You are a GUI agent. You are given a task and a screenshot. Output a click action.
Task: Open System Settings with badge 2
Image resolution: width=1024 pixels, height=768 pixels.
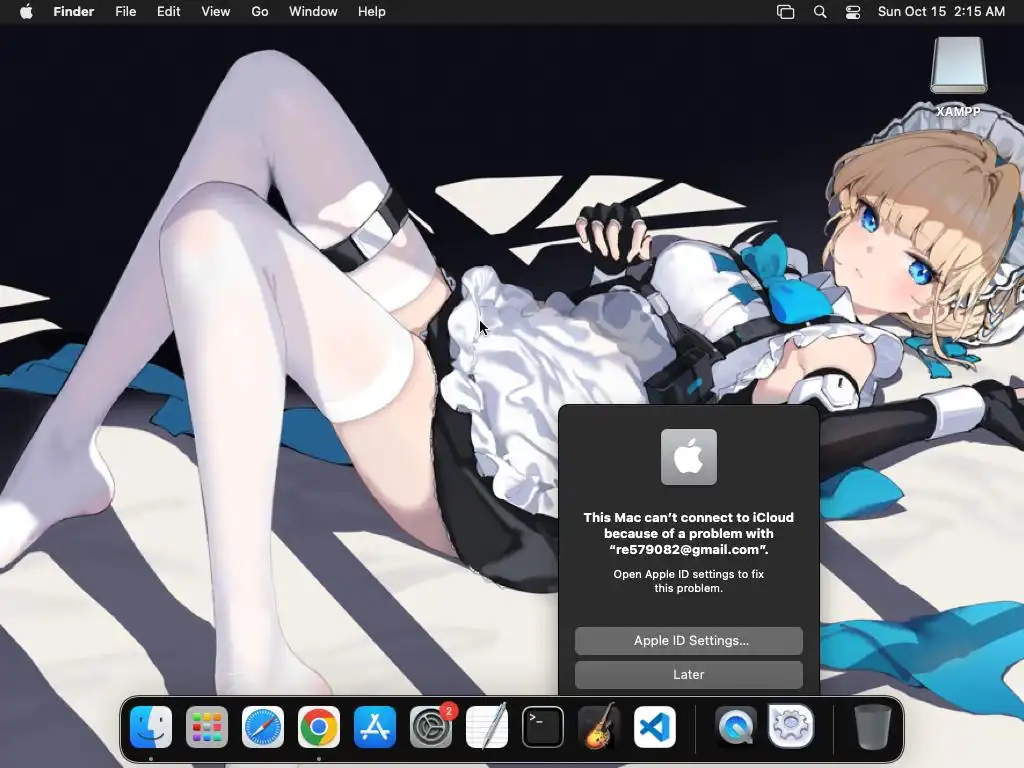click(x=431, y=727)
